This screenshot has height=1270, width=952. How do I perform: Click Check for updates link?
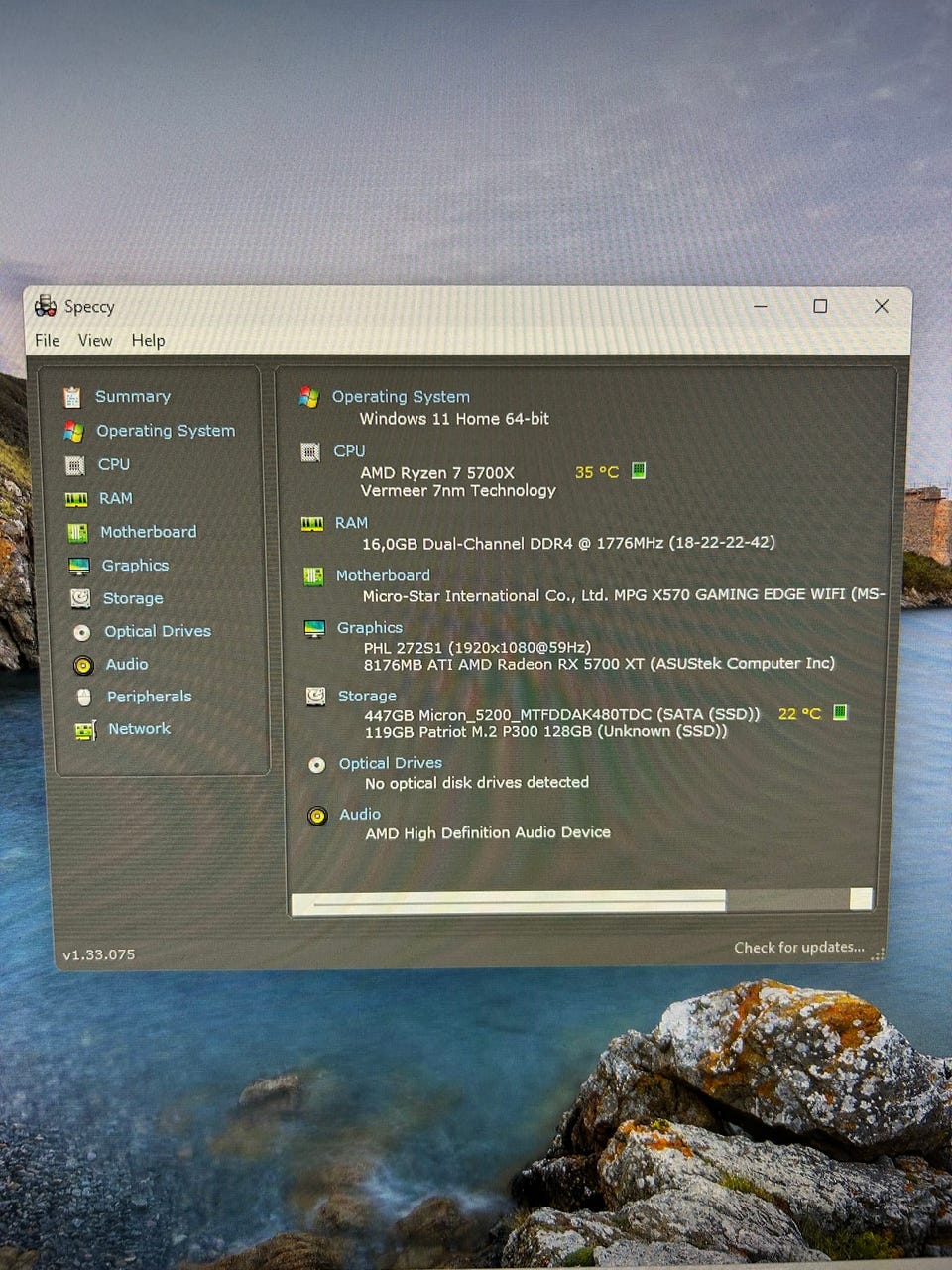pos(799,948)
